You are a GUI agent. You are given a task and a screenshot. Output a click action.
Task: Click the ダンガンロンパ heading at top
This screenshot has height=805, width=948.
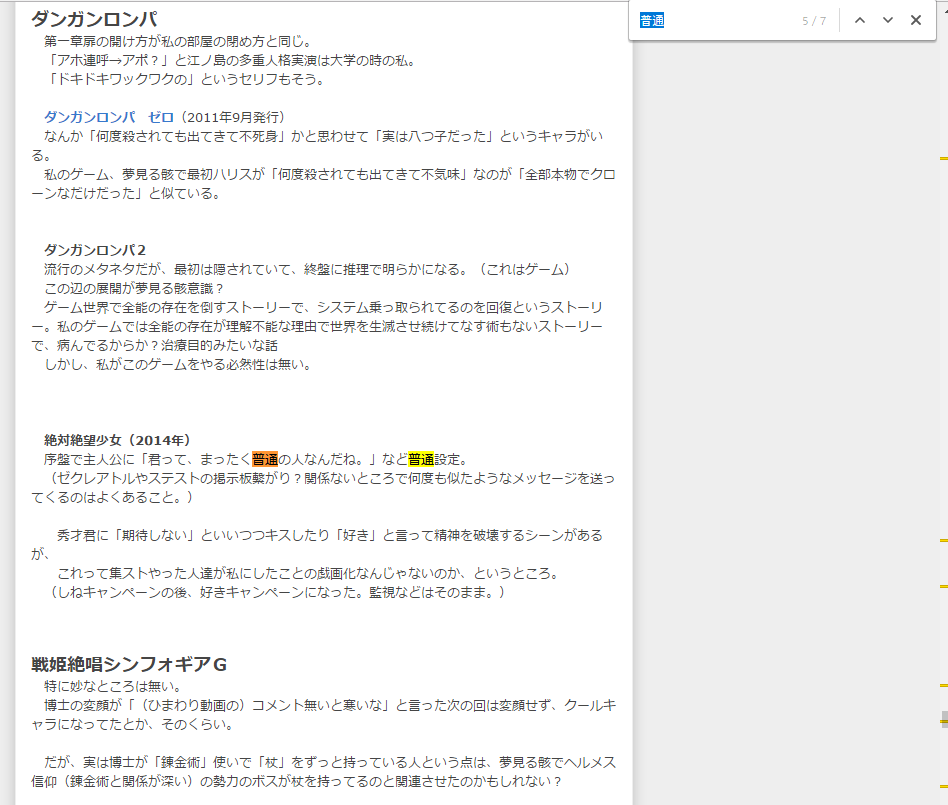(x=94, y=19)
